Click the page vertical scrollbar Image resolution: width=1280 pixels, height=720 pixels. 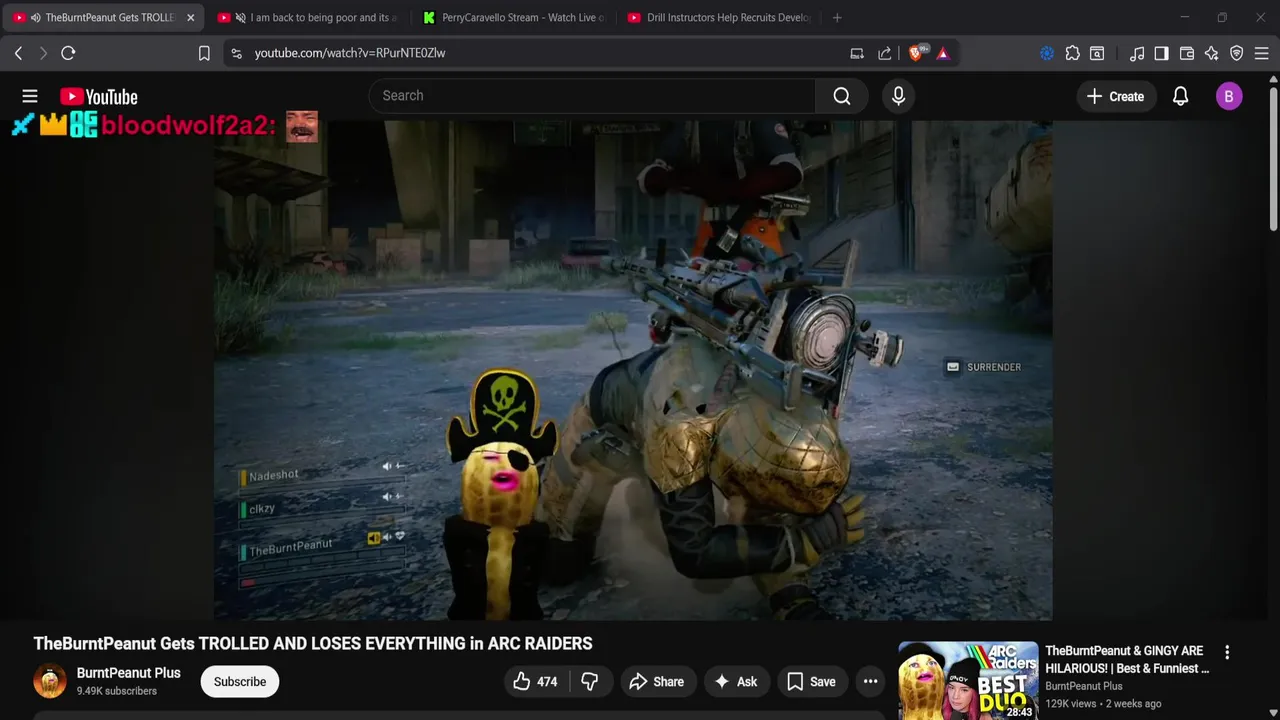[1273, 160]
